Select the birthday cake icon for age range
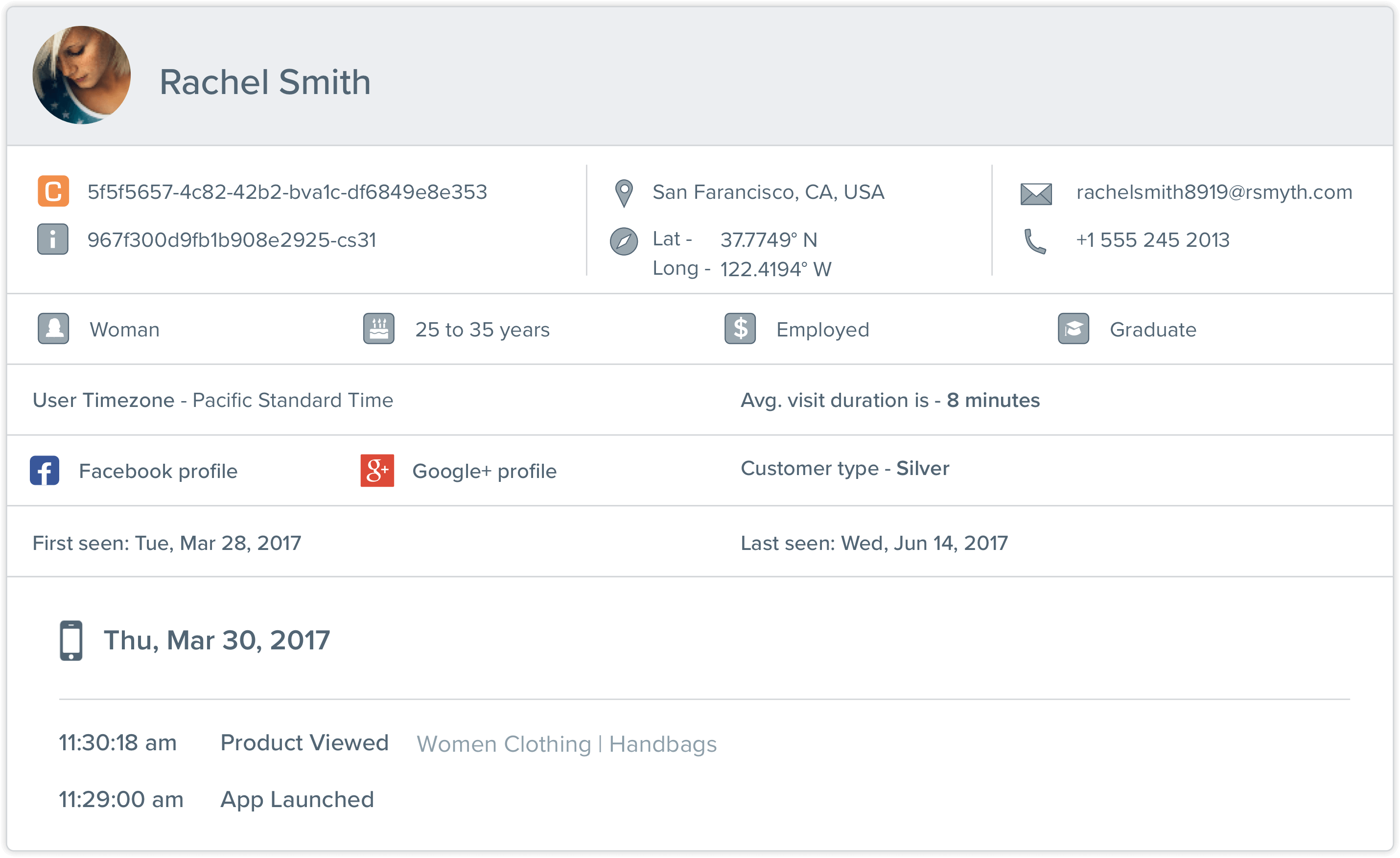The height and width of the screenshot is (858, 1400). [x=378, y=329]
